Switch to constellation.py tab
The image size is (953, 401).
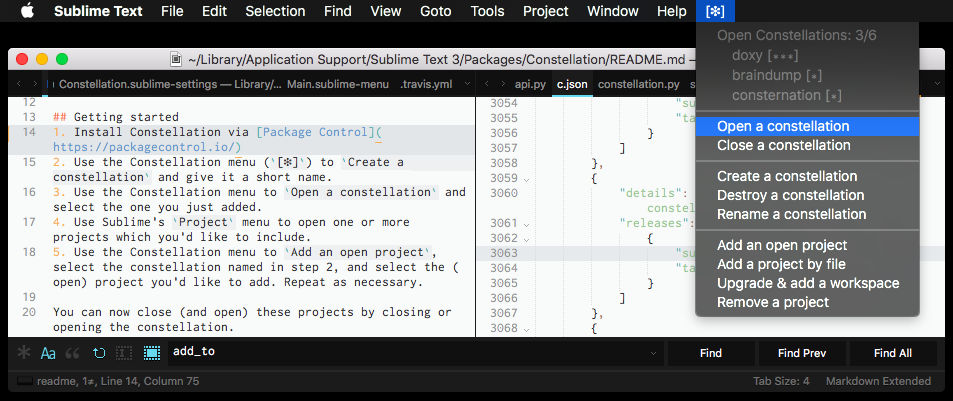coord(639,84)
